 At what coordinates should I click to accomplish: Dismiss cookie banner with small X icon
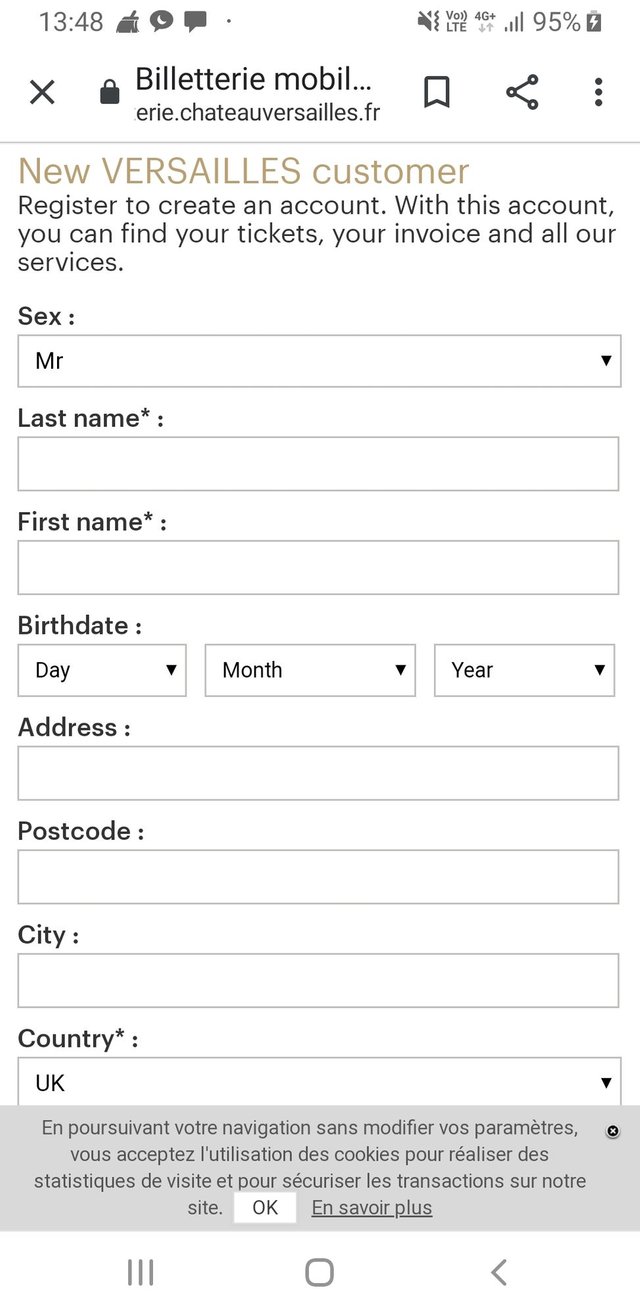[x=613, y=1131]
